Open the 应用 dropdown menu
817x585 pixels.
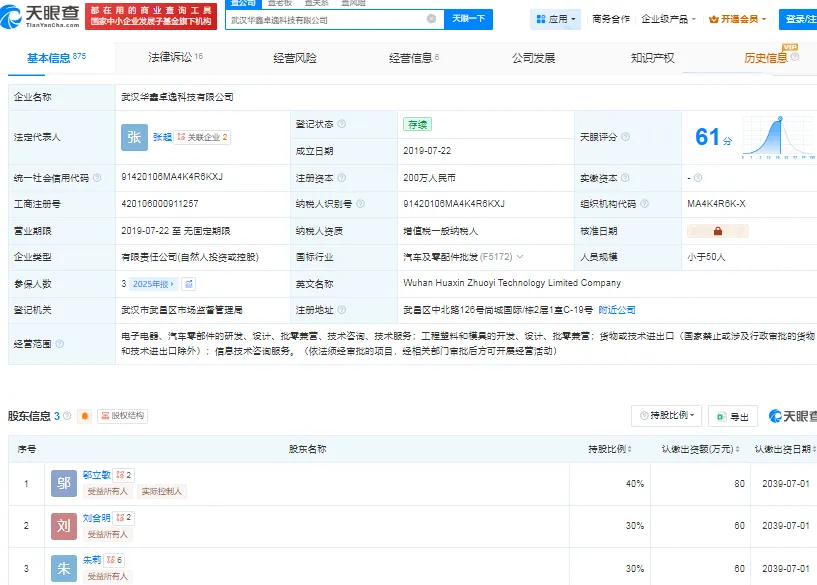[x=556, y=19]
